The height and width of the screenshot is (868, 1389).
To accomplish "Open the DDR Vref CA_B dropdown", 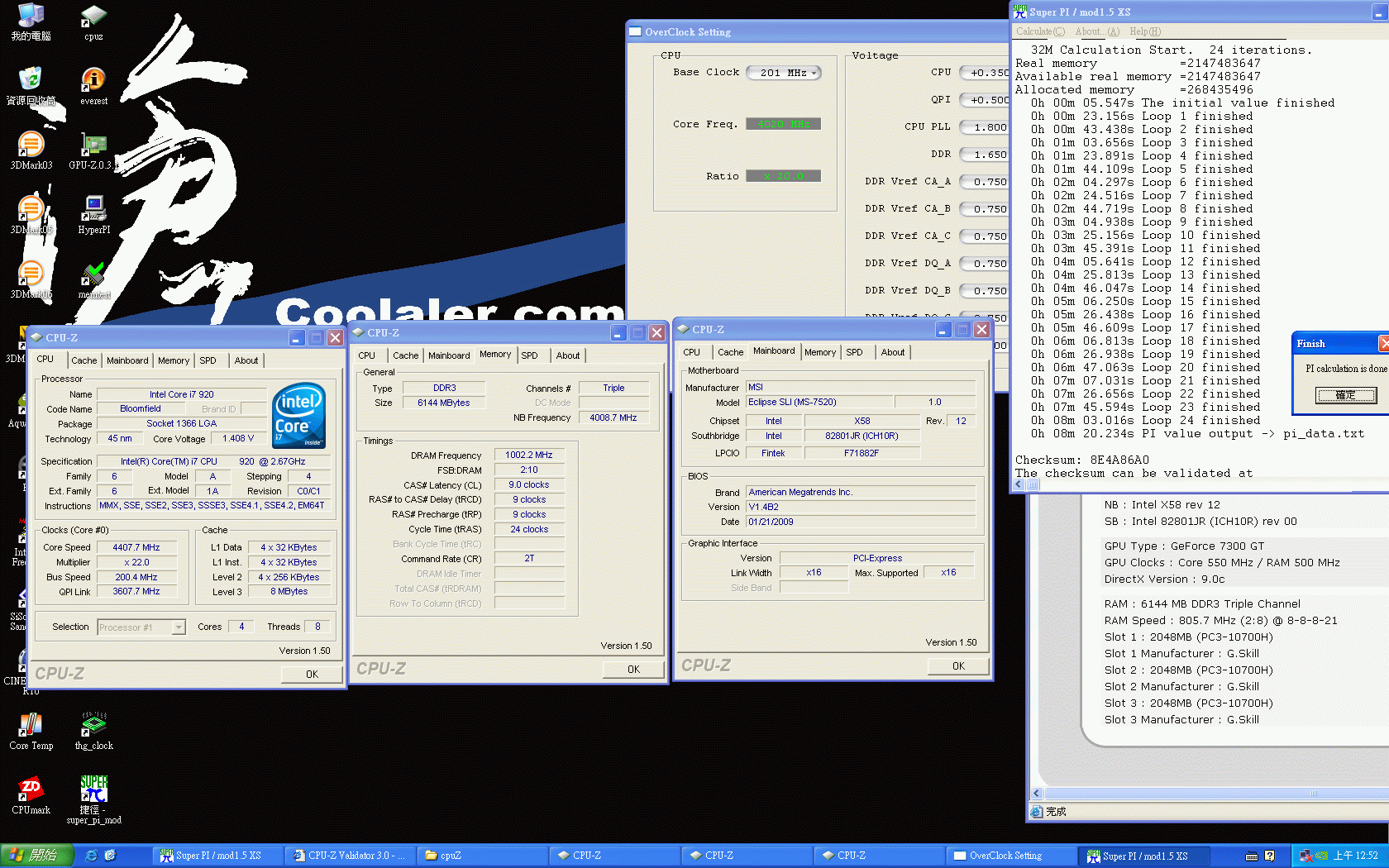I will (984, 209).
